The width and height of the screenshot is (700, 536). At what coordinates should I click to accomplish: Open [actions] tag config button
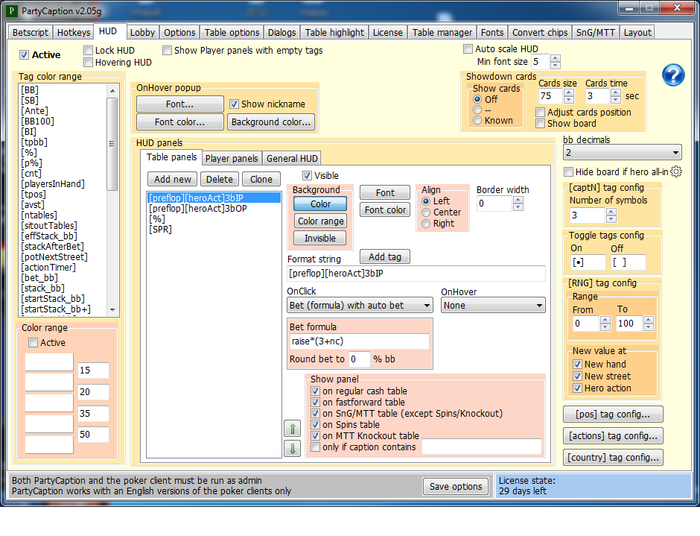click(613, 436)
